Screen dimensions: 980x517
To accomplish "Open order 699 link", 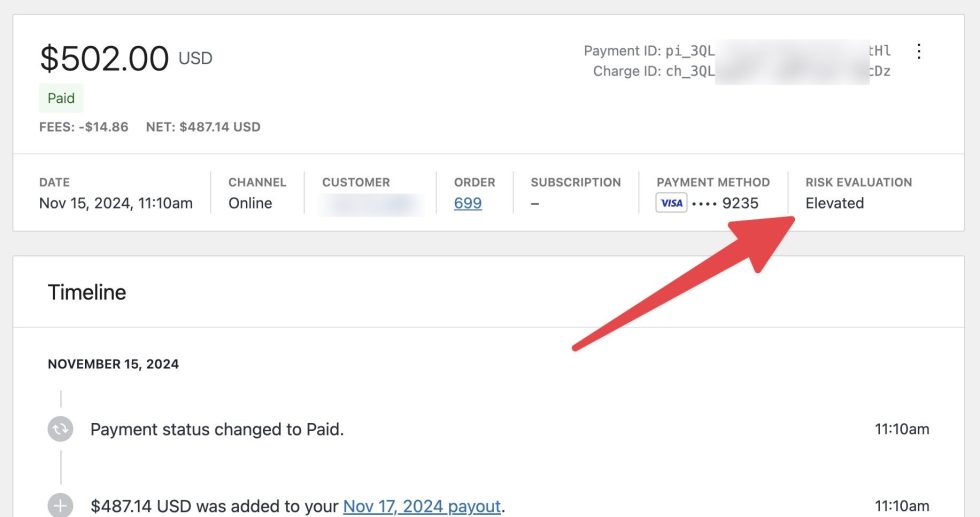I will point(467,203).
